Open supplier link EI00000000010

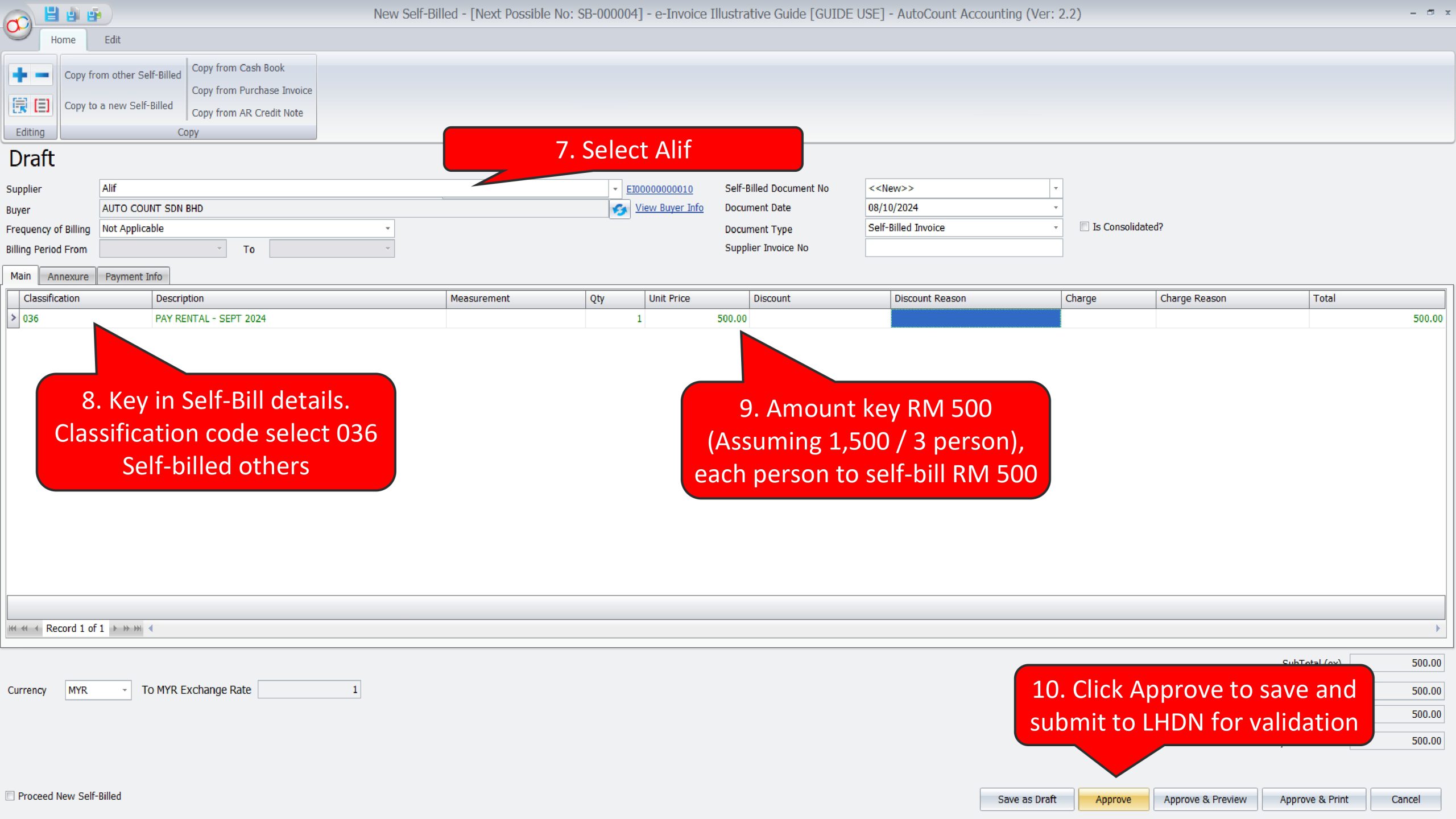pos(660,189)
